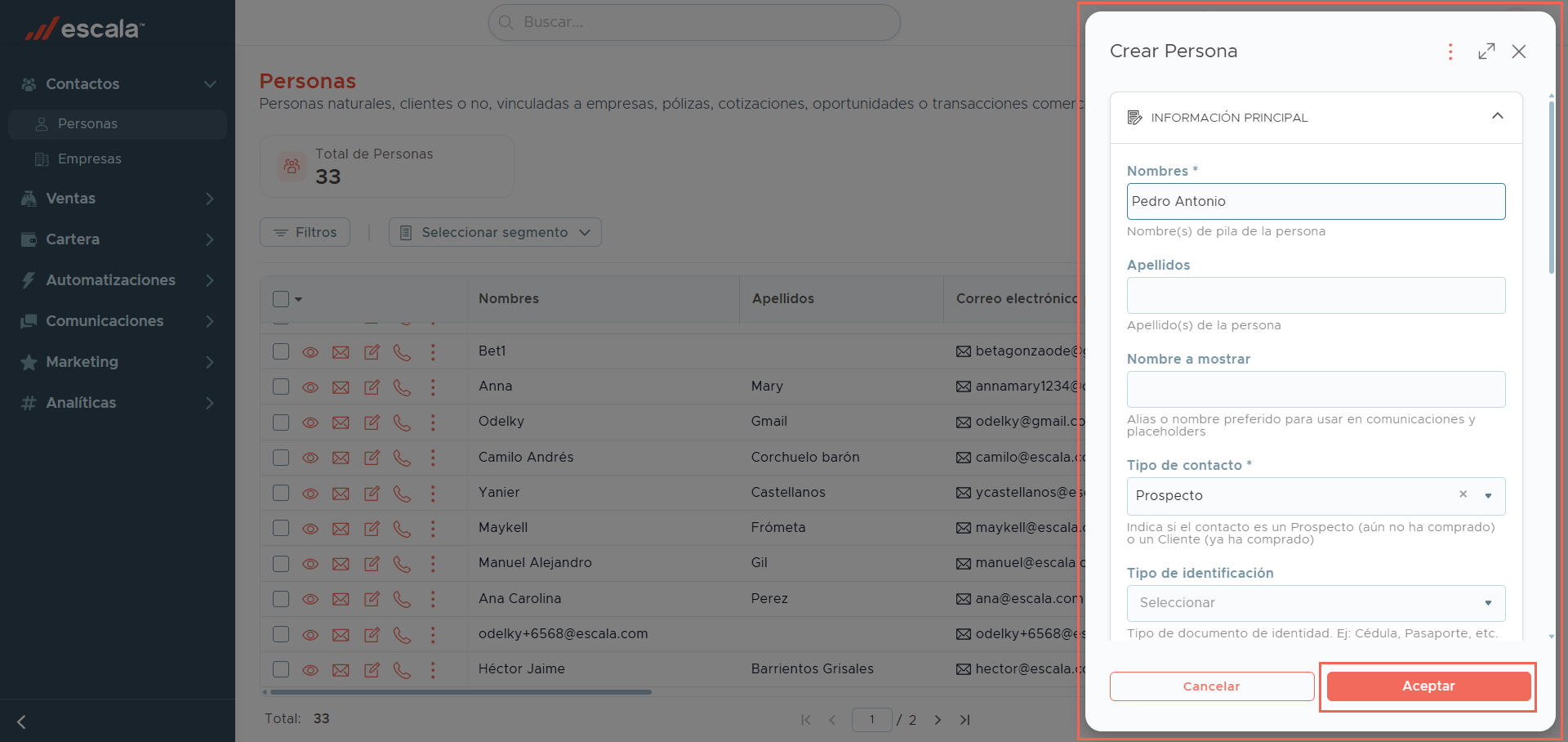Click eye icon in Camilo Andrés row
The image size is (1568, 742).
310,458
